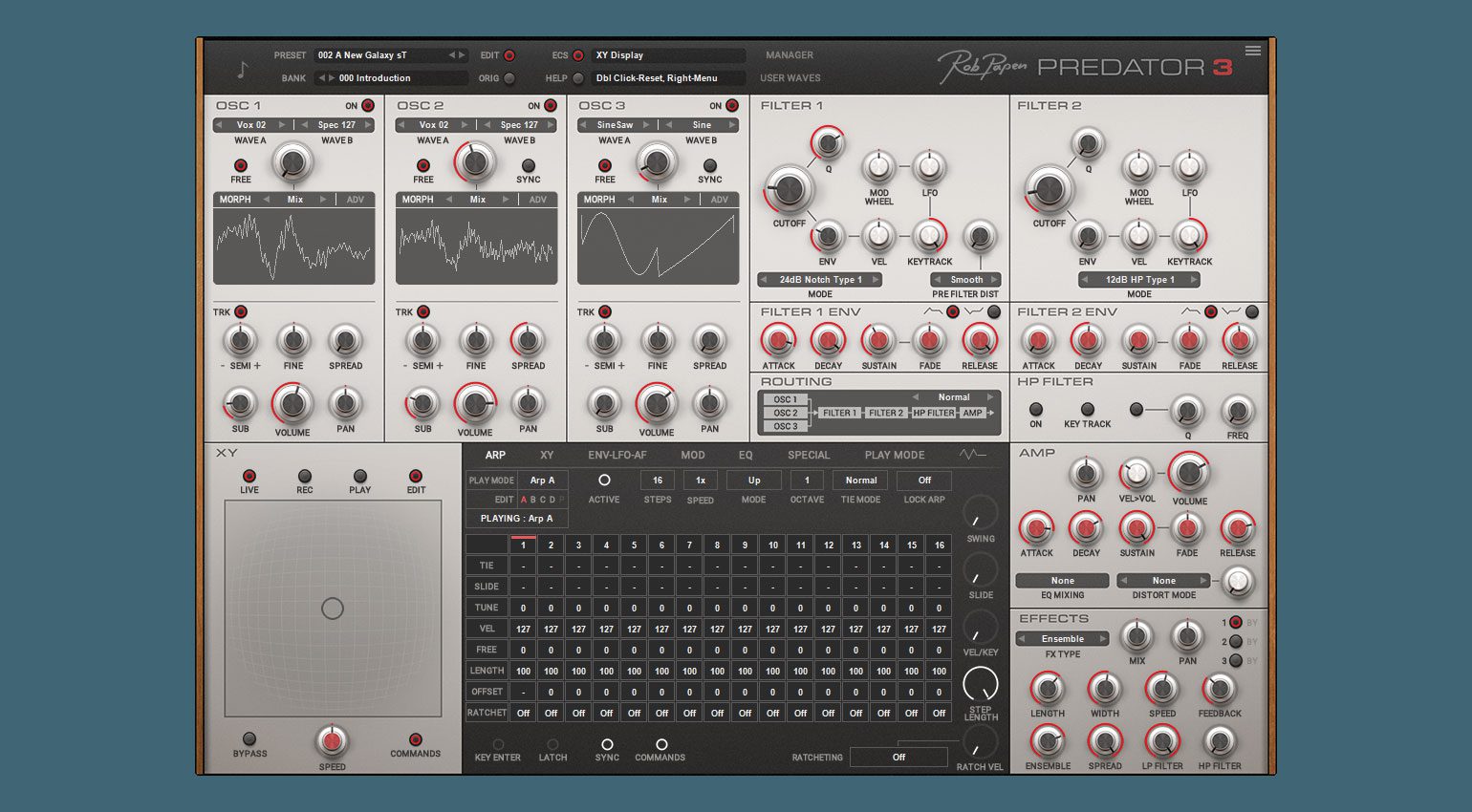Screen dimensions: 1472x812
Task: Toggle OSC 1 Free button
Action: coord(241,165)
